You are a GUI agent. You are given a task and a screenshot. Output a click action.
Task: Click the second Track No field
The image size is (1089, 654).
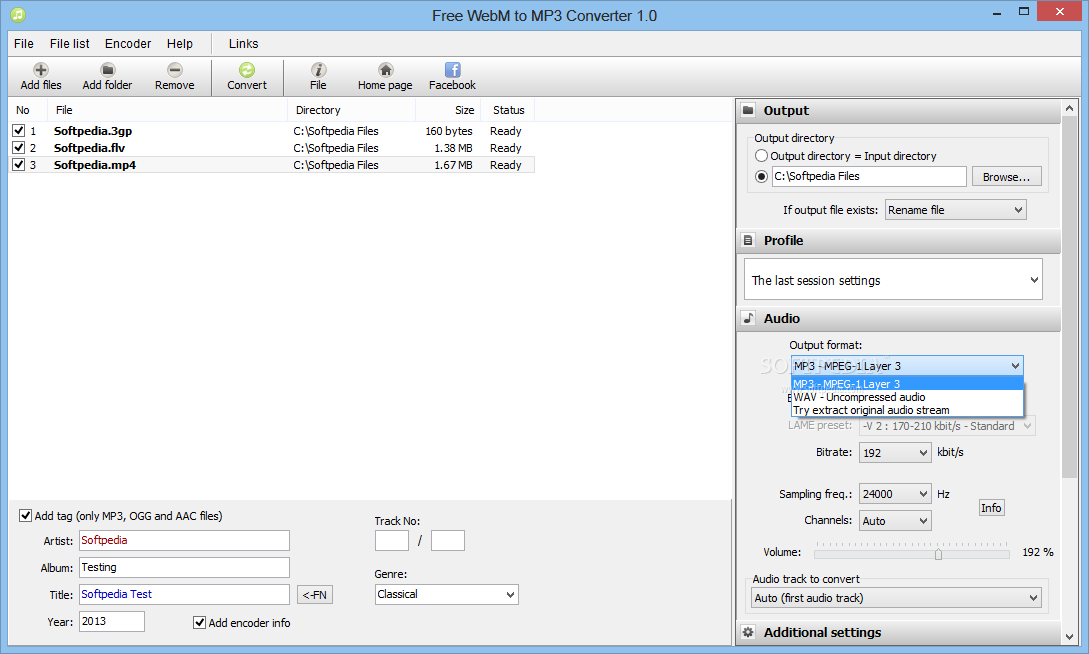pos(448,540)
